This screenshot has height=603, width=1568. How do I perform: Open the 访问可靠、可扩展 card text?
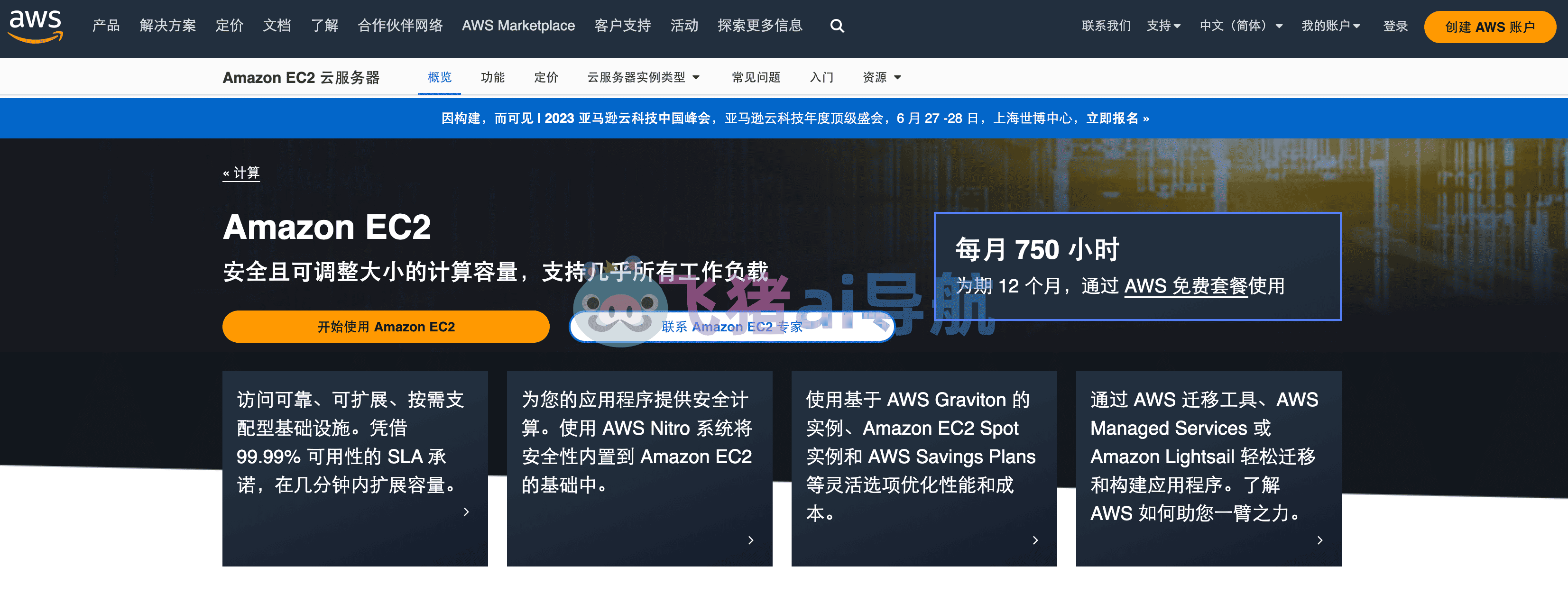350,442
